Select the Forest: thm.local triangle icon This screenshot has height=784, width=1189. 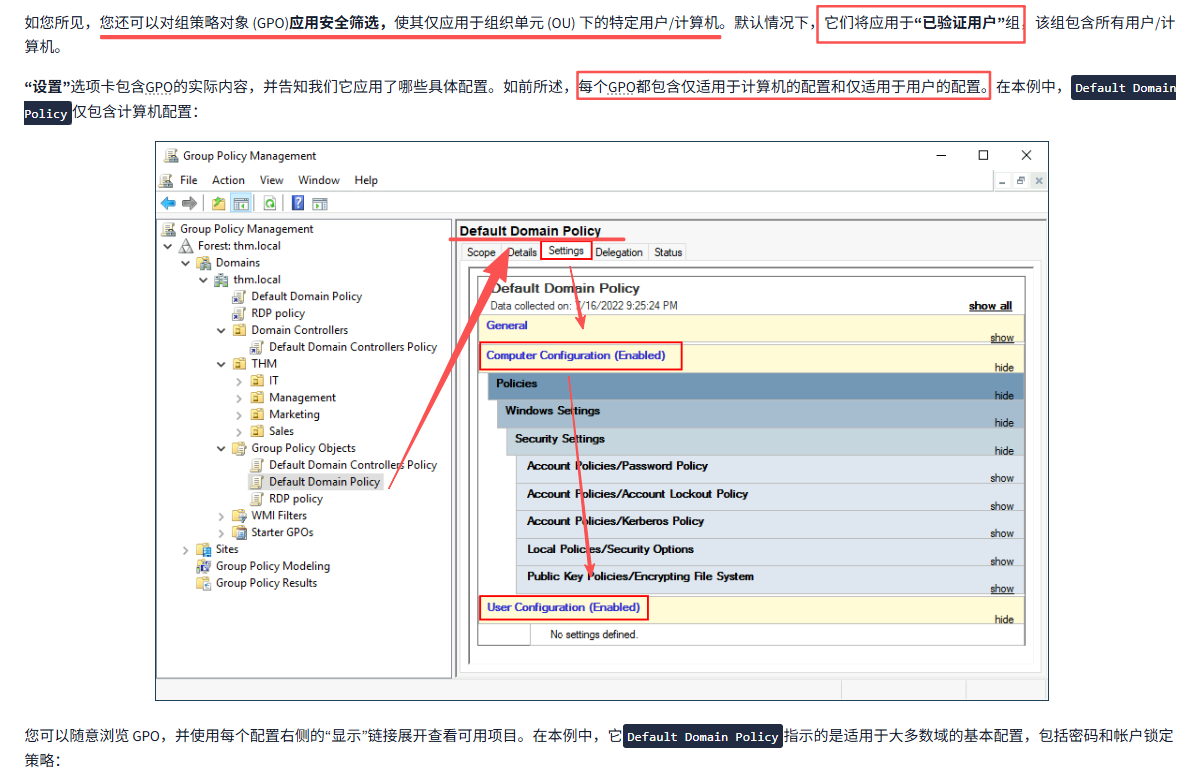(186, 246)
